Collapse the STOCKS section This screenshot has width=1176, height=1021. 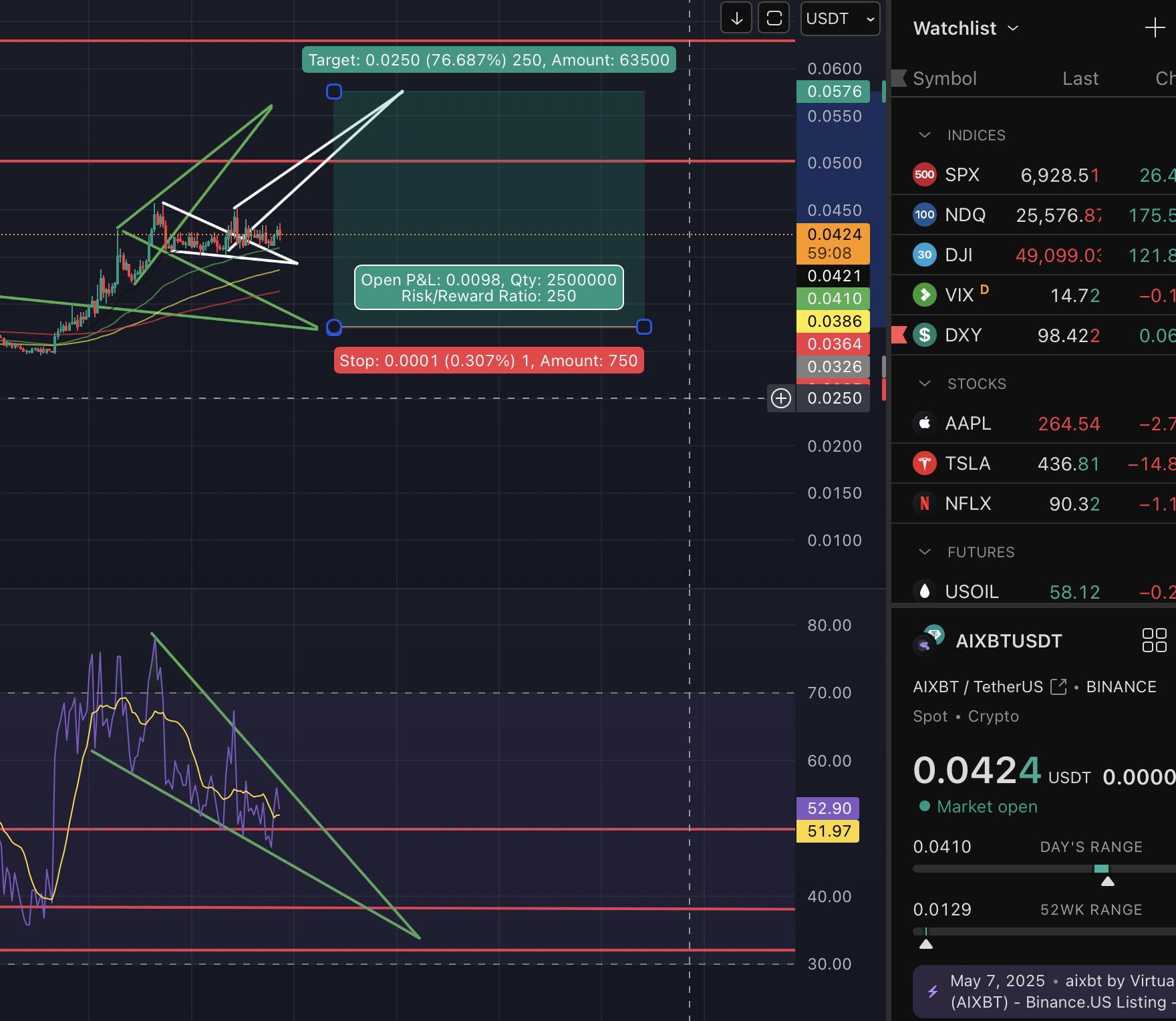[925, 384]
